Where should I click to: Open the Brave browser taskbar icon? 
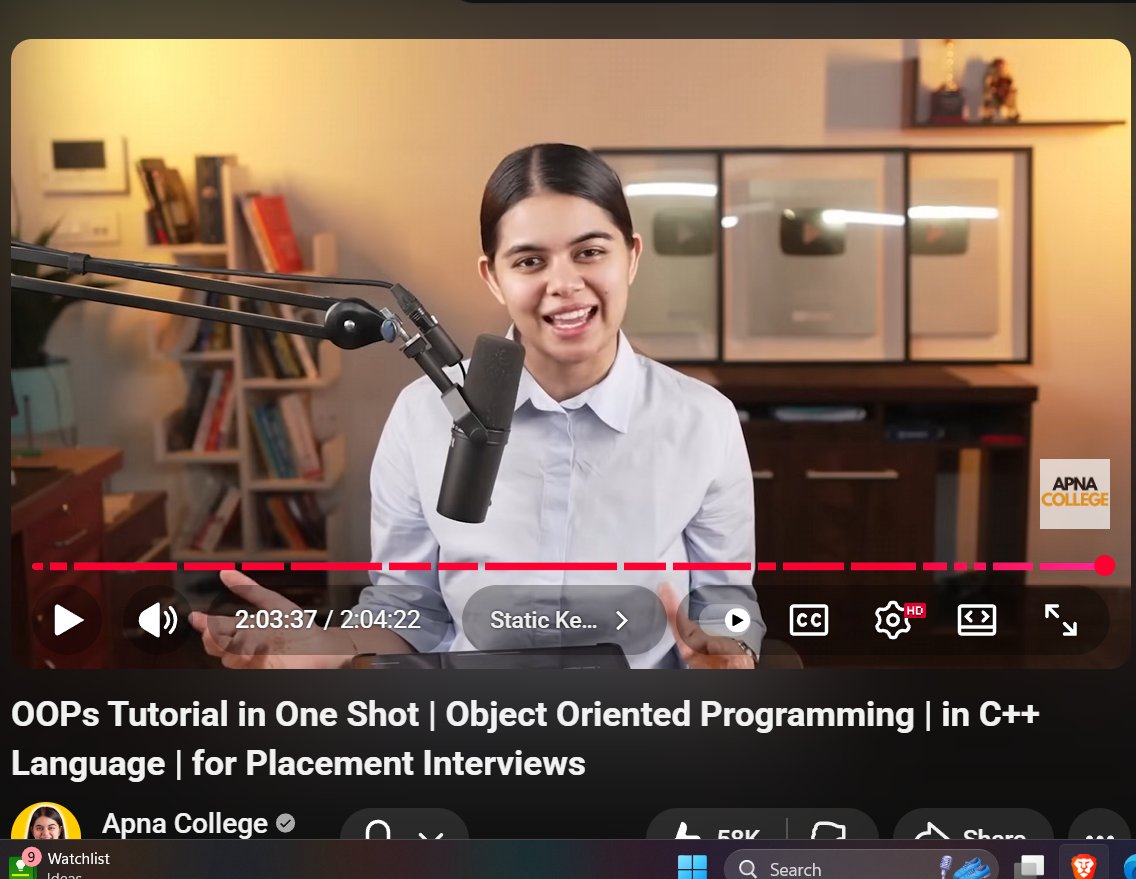[1084, 866]
